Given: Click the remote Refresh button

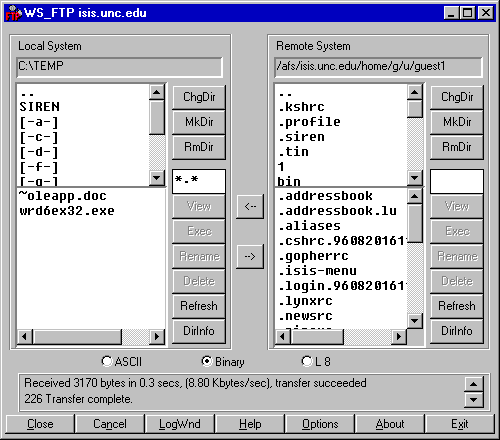Looking at the screenshot, I should coord(457,306).
